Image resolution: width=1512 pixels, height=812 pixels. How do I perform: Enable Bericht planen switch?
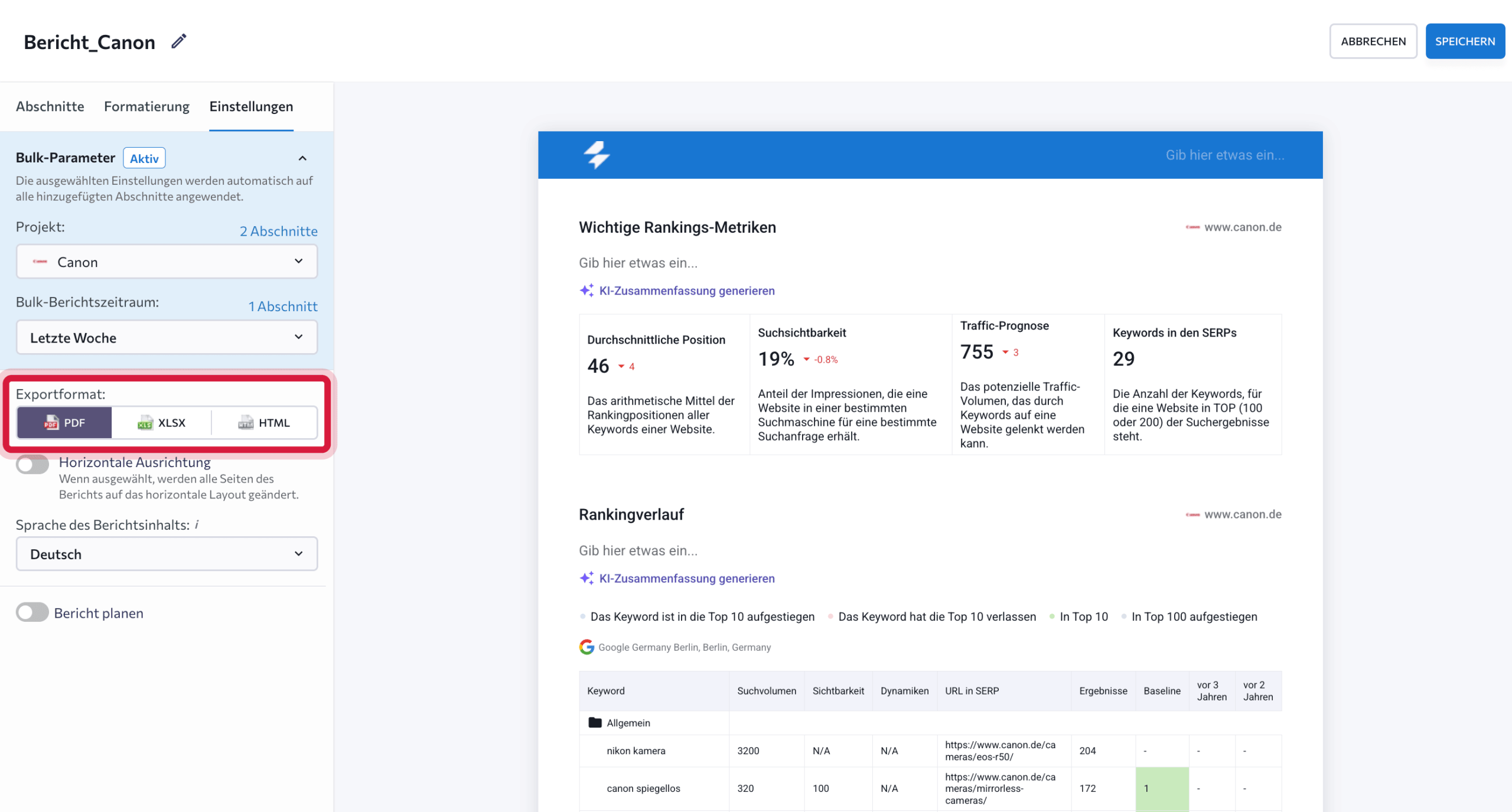pyautogui.click(x=32, y=612)
